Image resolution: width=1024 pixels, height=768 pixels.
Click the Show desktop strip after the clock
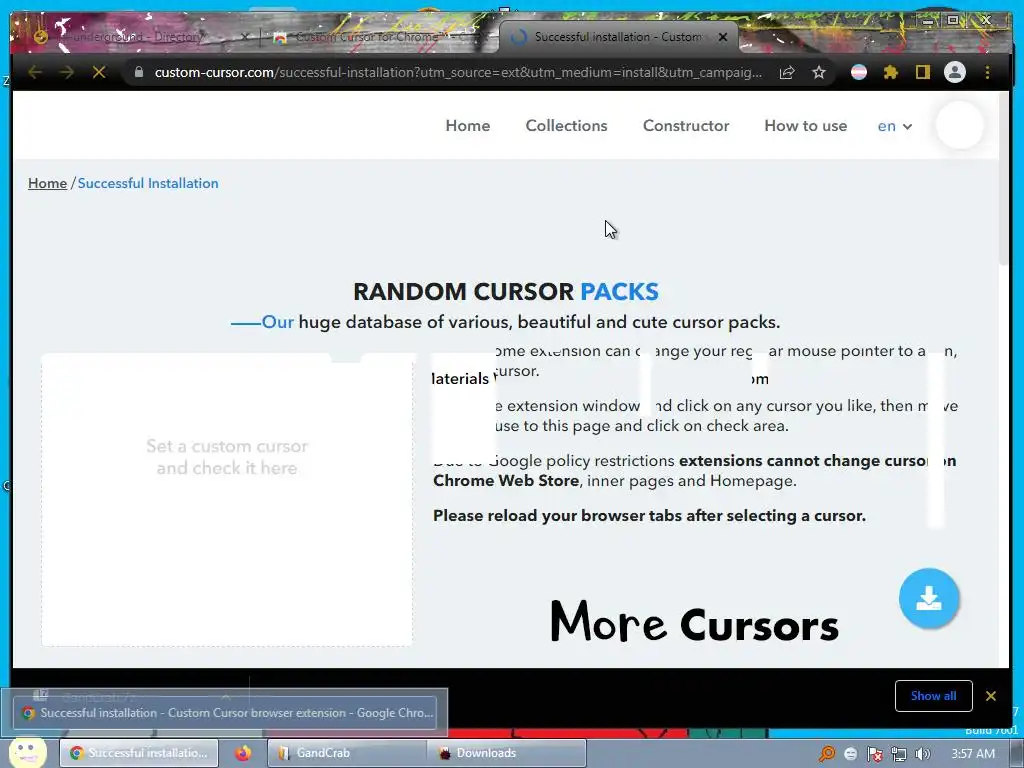pos(1017,753)
